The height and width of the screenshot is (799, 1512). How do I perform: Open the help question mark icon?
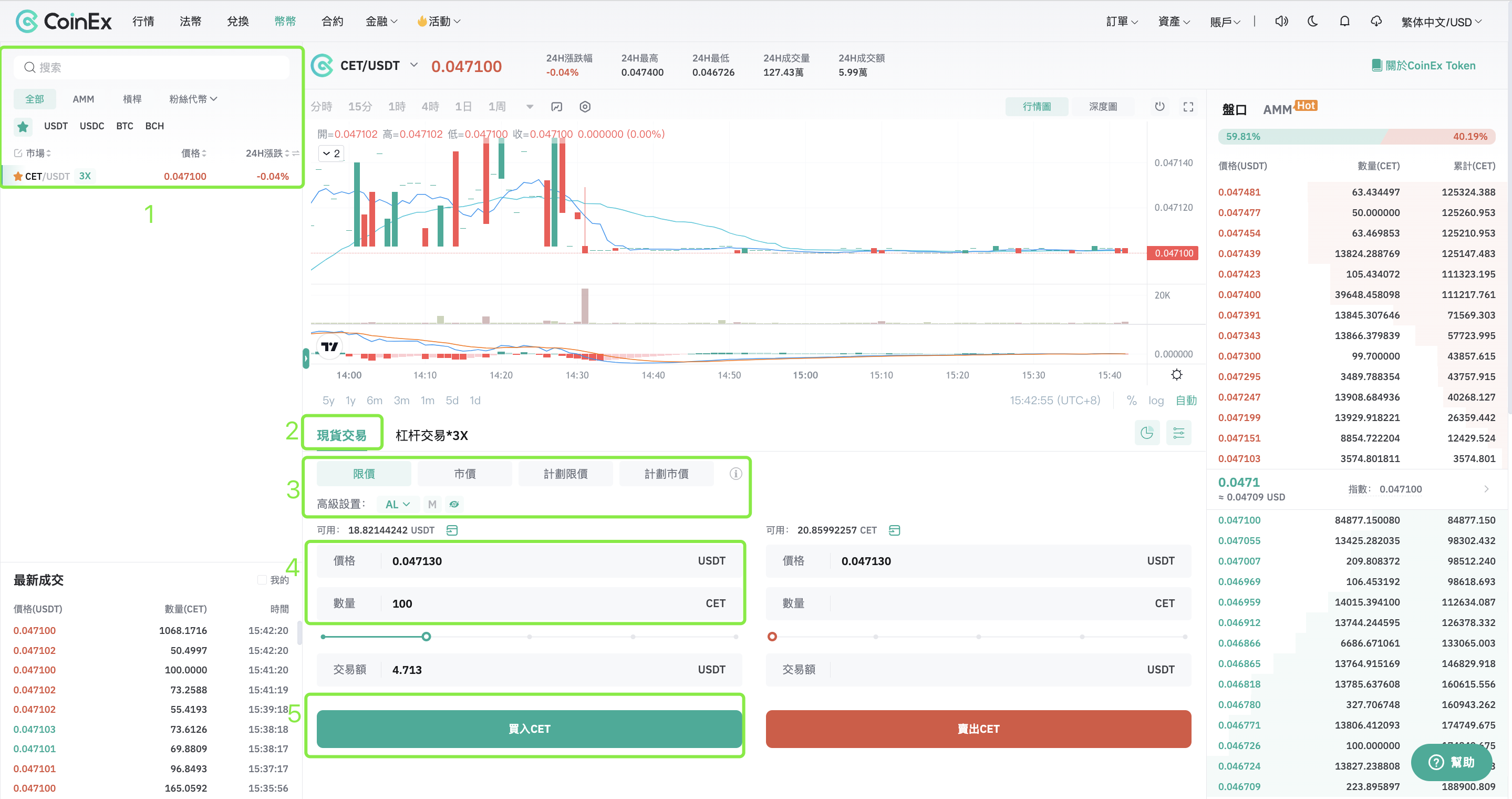point(1435,762)
